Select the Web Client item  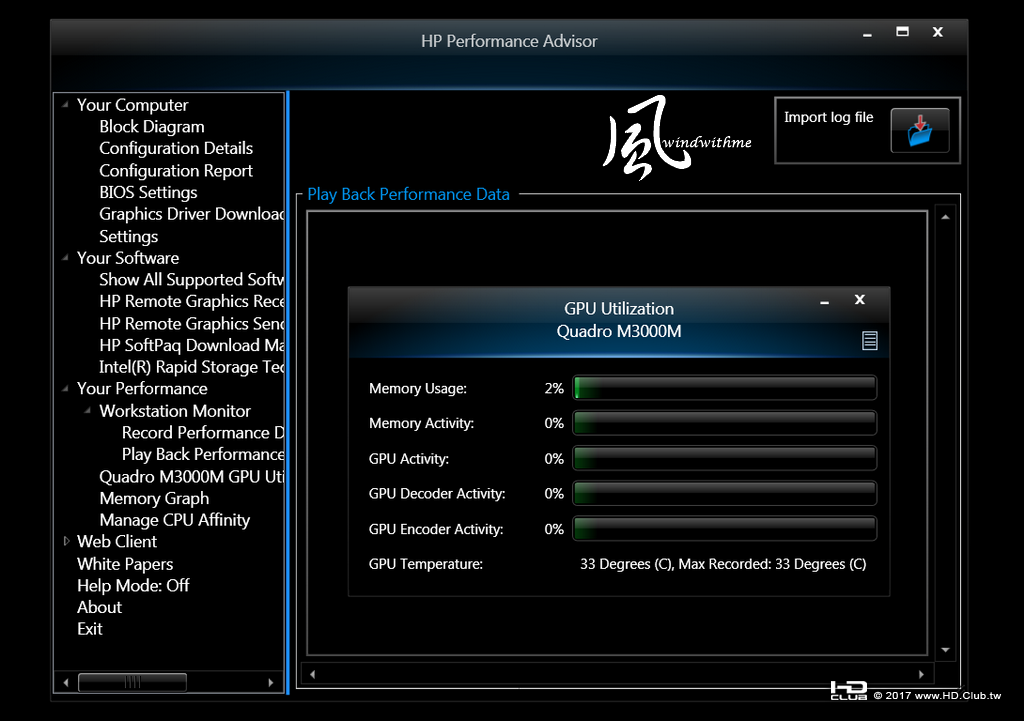[117, 541]
